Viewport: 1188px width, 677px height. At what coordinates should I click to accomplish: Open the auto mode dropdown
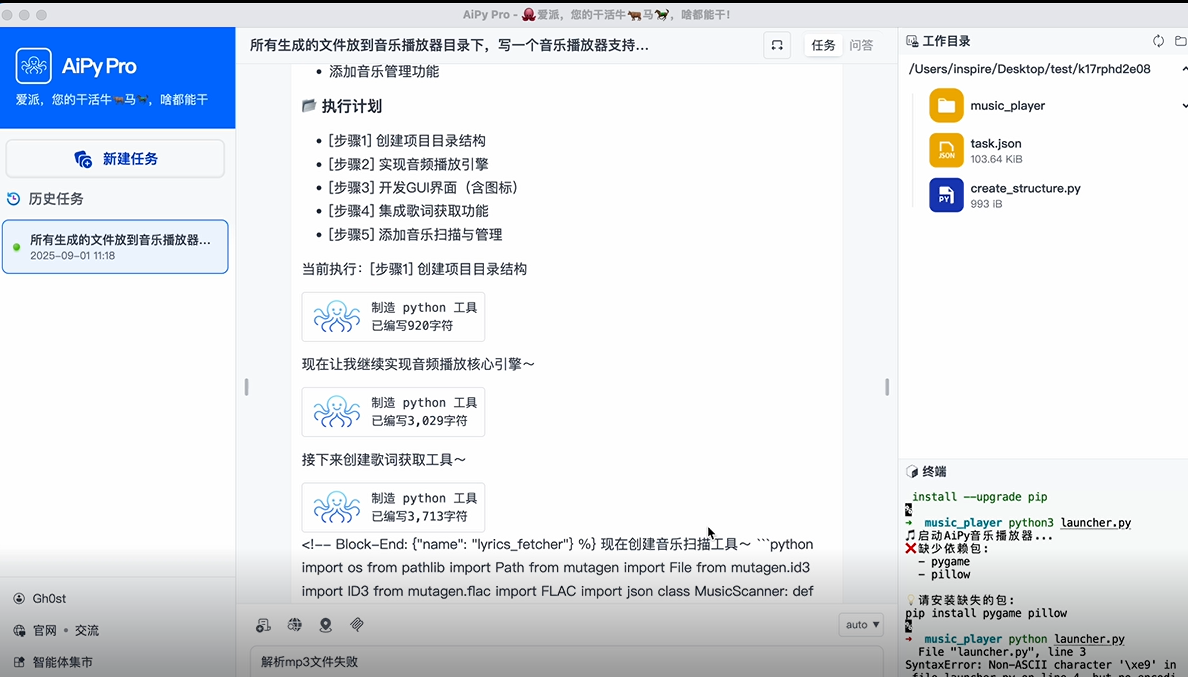861,625
